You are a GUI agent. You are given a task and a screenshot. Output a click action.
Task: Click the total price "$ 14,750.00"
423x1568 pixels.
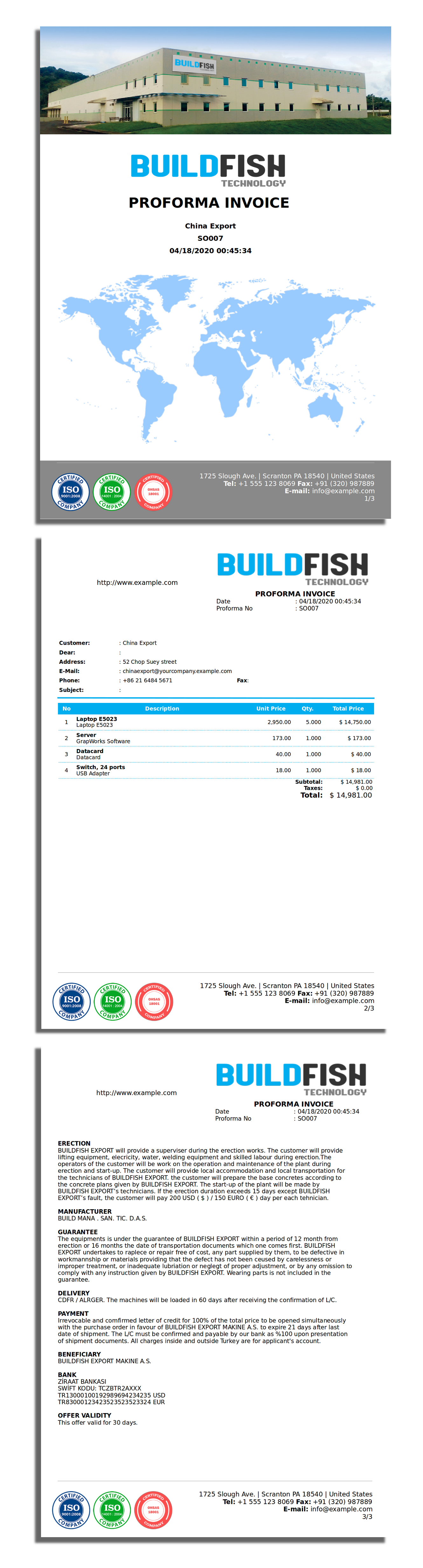pos(355,722)
